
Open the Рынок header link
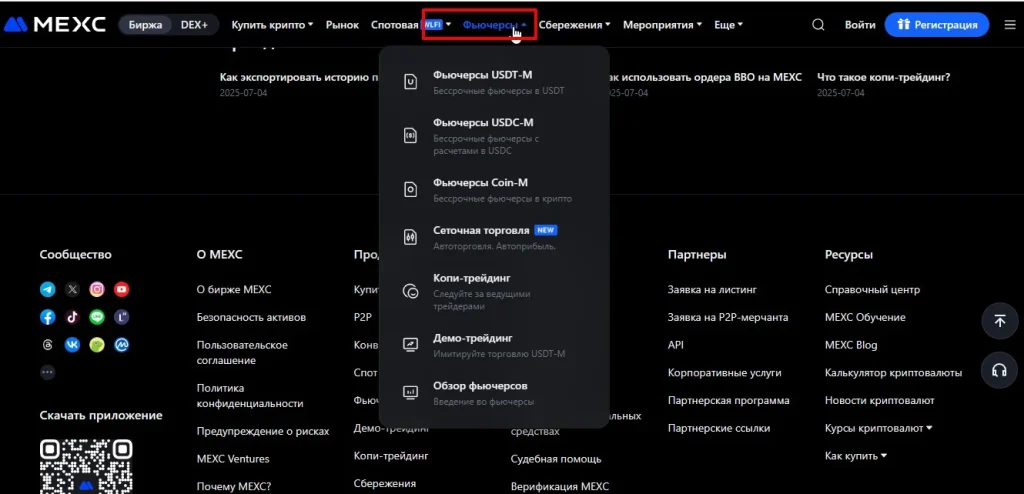click(342, 25)
